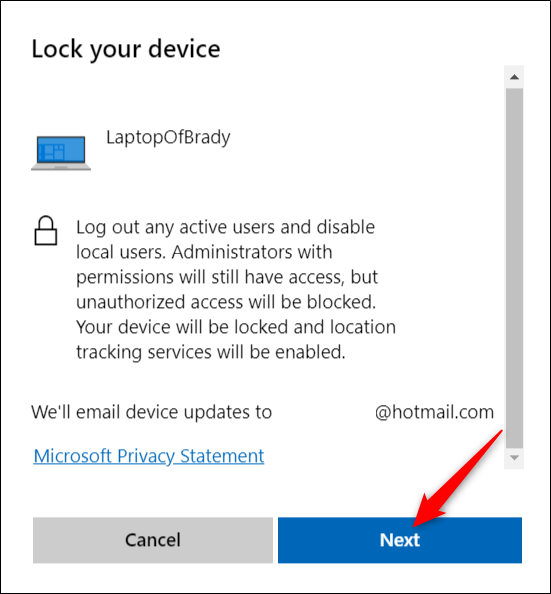
Task: Select the LaptopOfBrady device name
Action: point(168,138)
